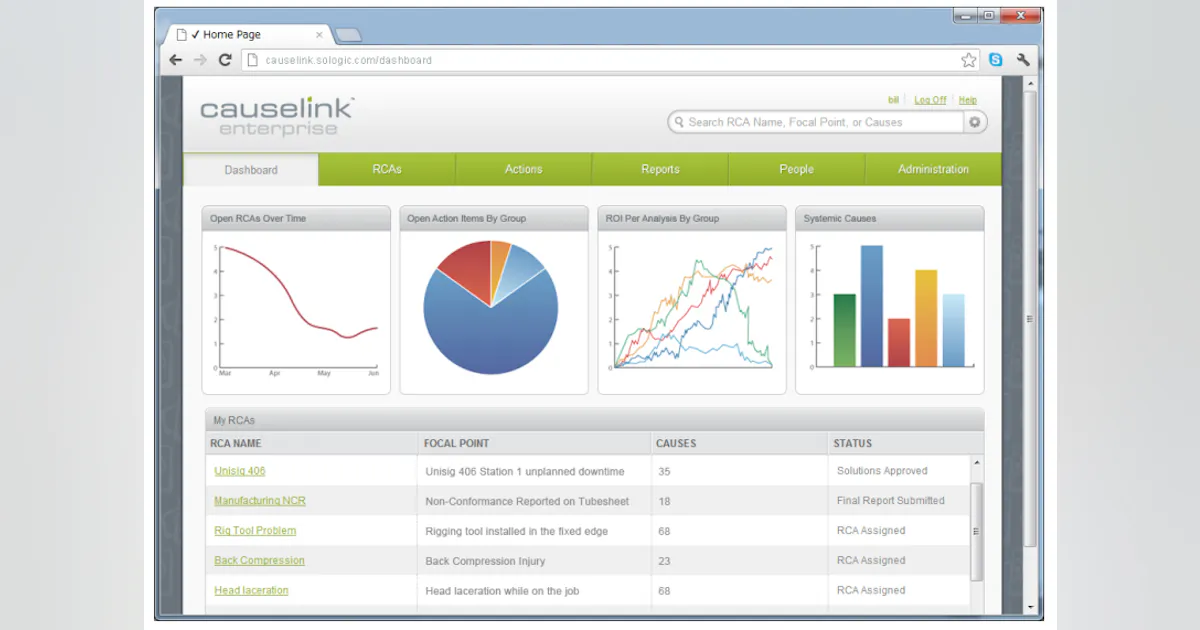Screen dimensions: 1200x630
Task: Click the search settings gear icon
Action: (976, 122)
